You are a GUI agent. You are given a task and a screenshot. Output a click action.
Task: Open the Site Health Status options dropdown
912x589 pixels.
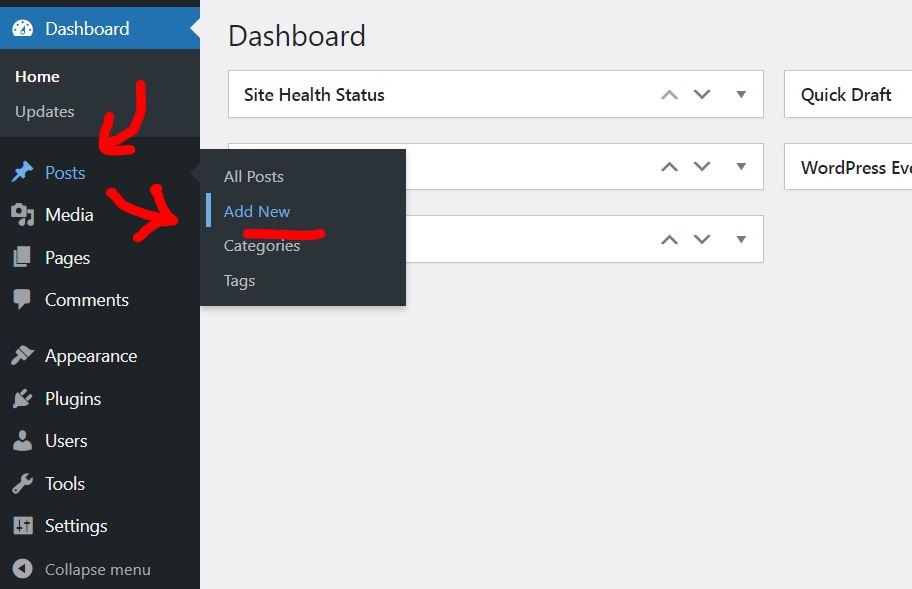740,94
